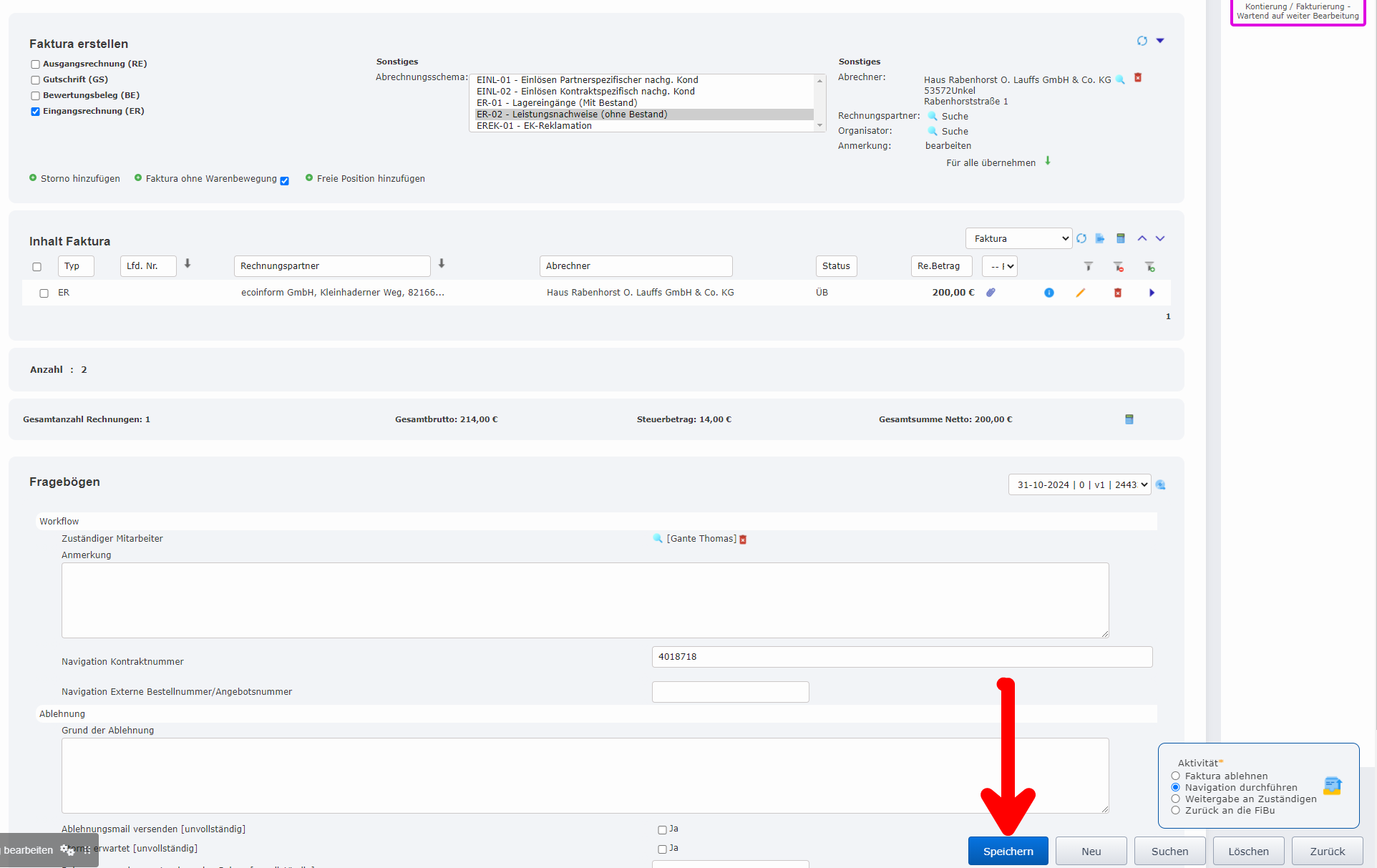Check the Ausgangsrechnung (RE) checkbox
The width and height of the screenshot is (1377, 868).
point(35,64)
